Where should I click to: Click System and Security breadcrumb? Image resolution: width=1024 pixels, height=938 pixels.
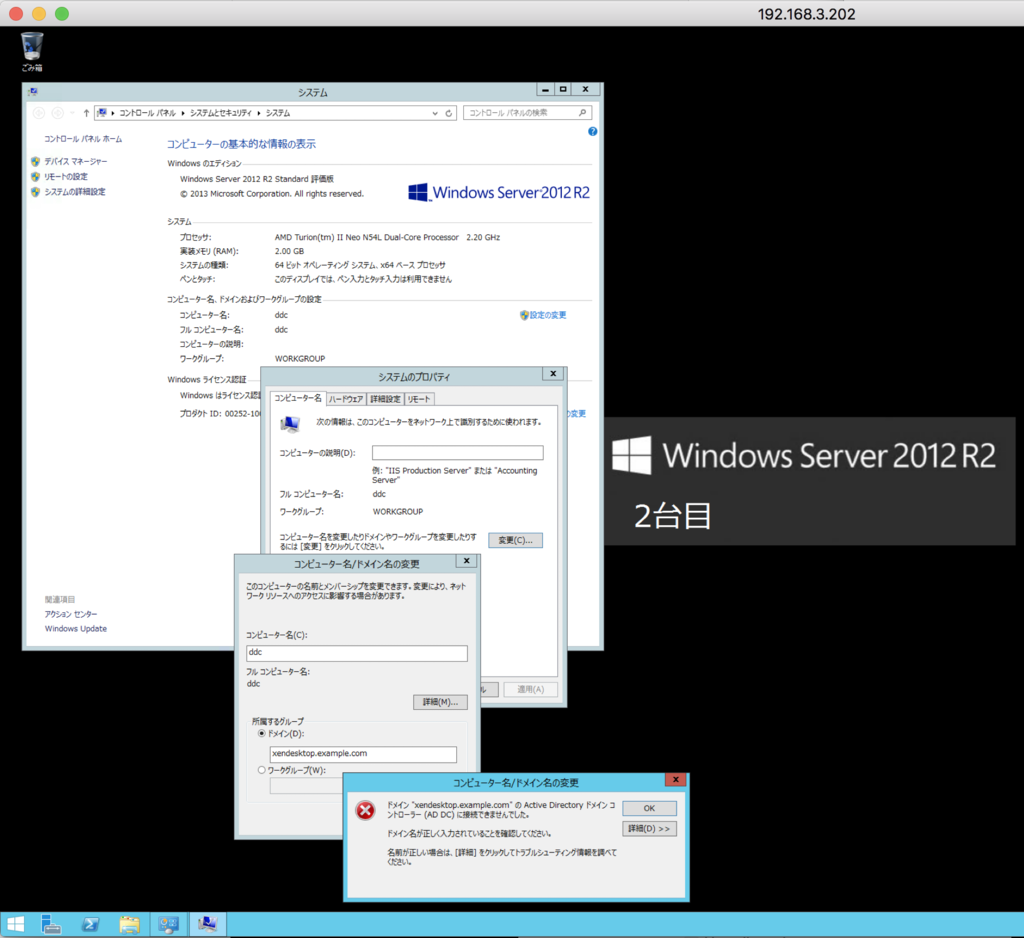pyautogui.click(x=221, y=113)
